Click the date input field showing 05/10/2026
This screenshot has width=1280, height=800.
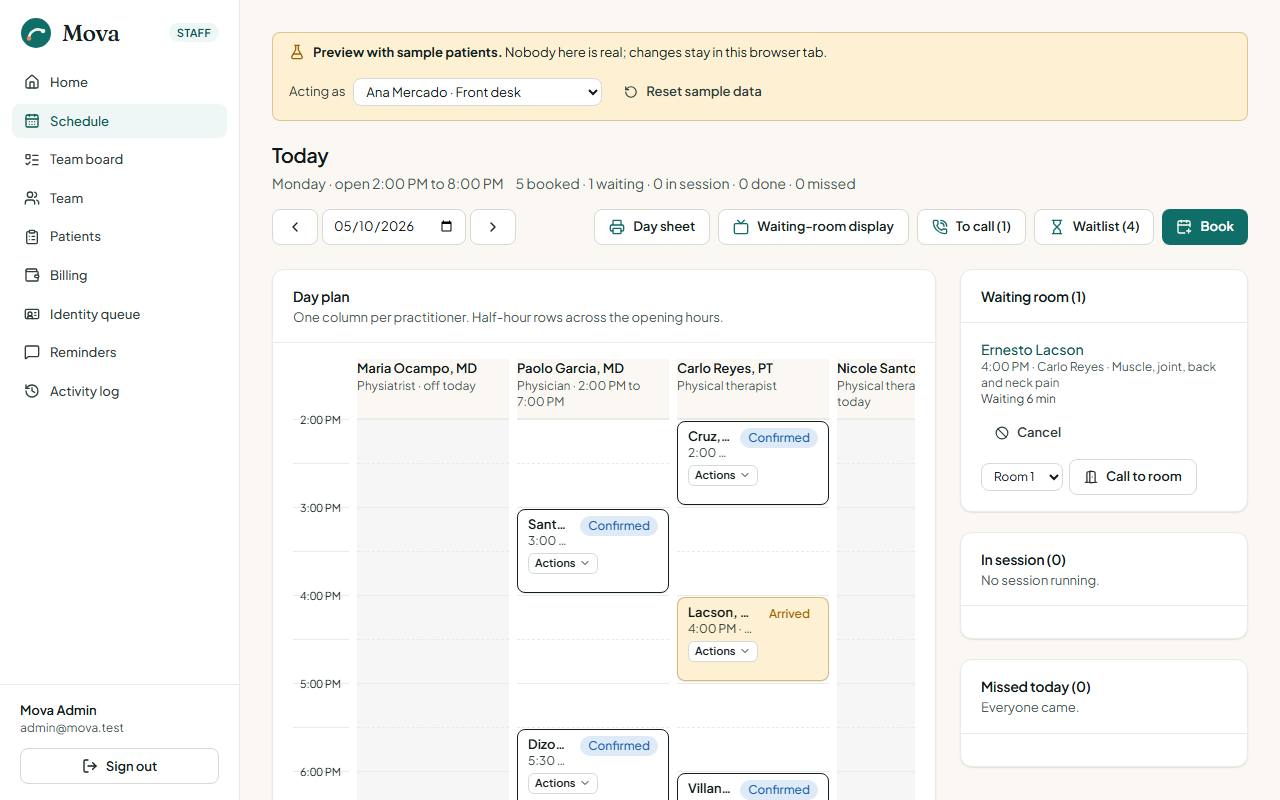click(393, 227)
